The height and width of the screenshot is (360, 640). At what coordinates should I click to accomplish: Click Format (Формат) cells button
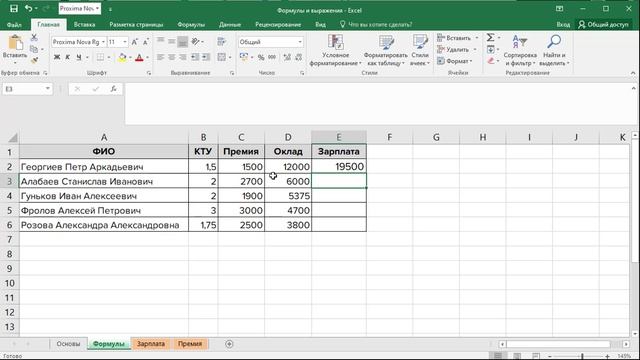coord(454,61)
